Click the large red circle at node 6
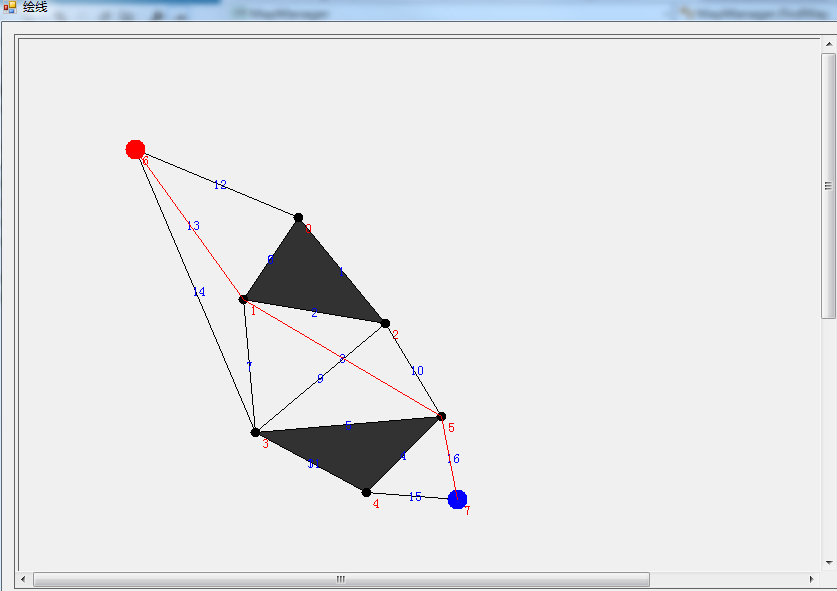The image size is (837, 591). pyautogui.click(x=135, y=149)
